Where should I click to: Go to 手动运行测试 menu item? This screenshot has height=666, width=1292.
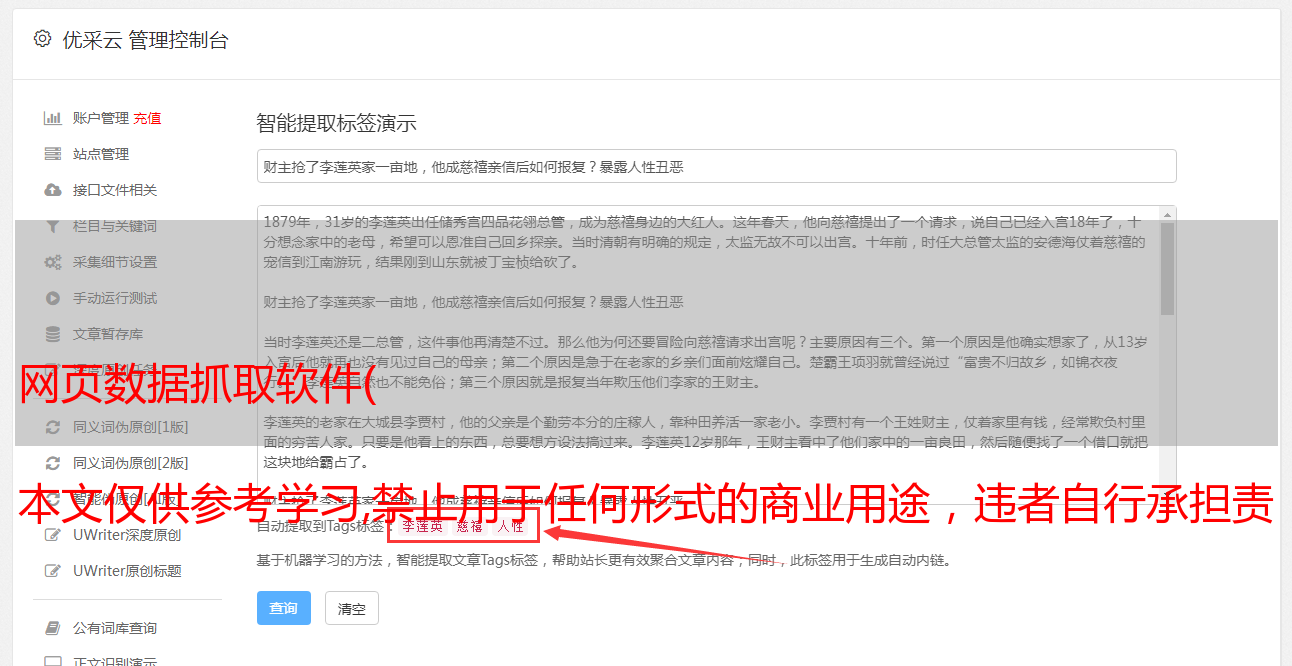tap(115, 298)
